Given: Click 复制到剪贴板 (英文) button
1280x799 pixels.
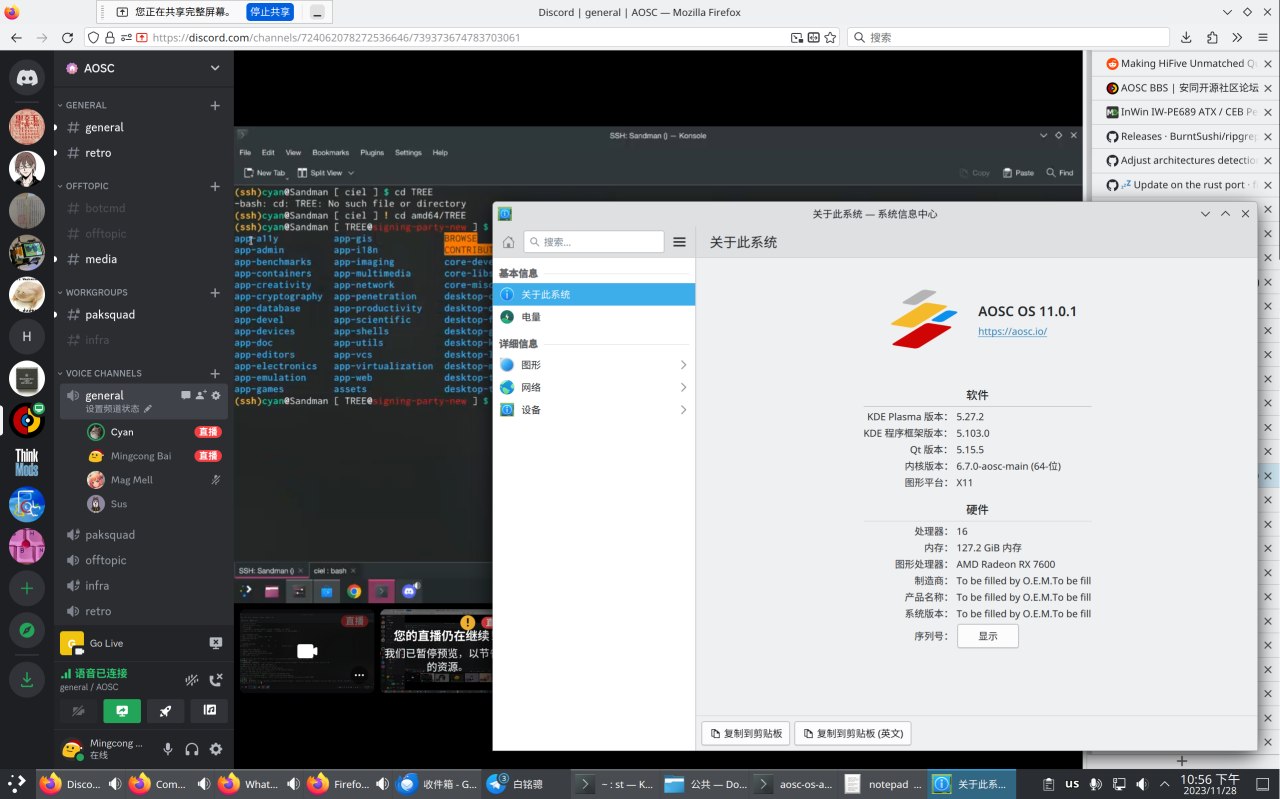Looking at the screenshot, I should click(852, 733).
